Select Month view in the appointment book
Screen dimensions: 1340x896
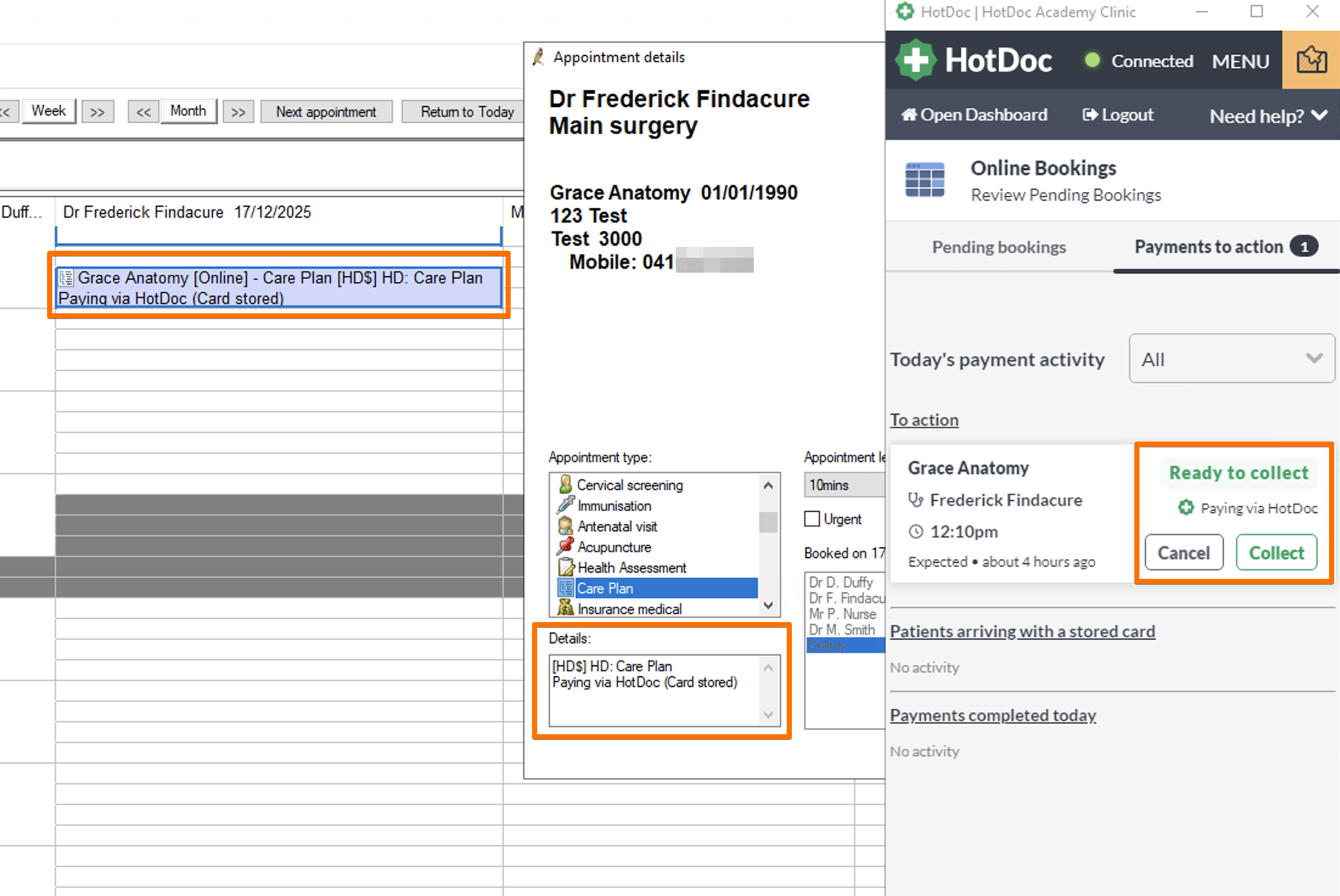[188, 111]
